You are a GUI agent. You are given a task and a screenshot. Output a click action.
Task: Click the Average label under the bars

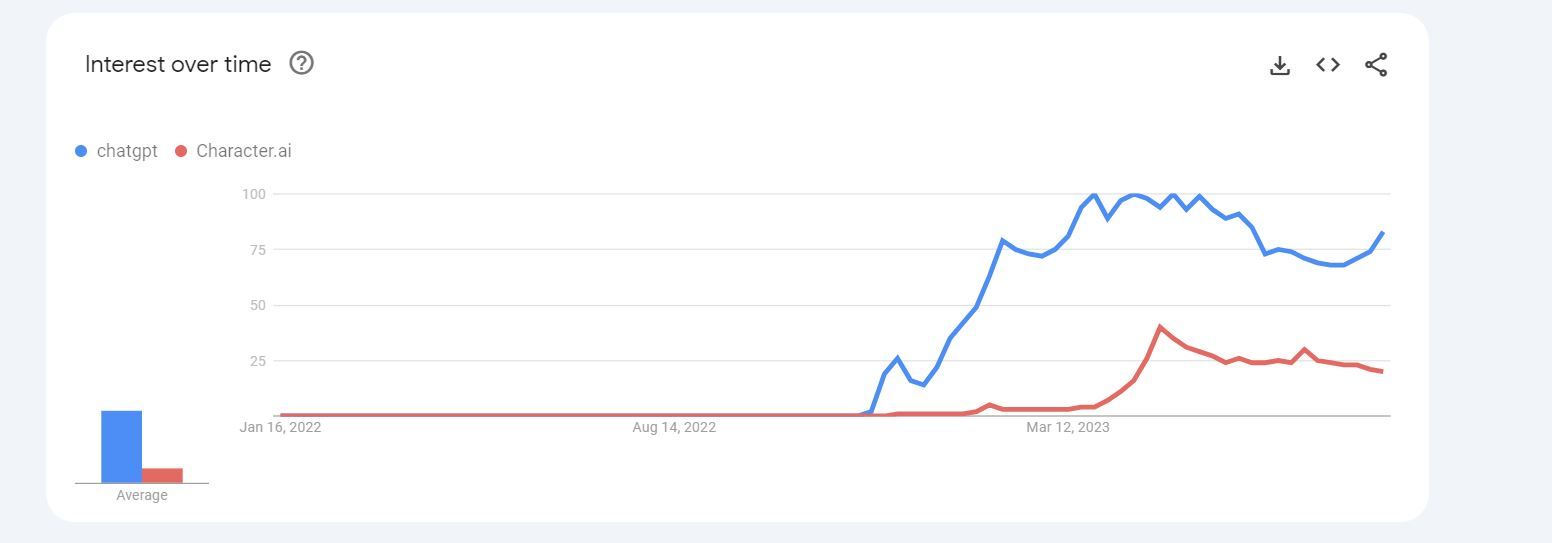tap(142, 496)
